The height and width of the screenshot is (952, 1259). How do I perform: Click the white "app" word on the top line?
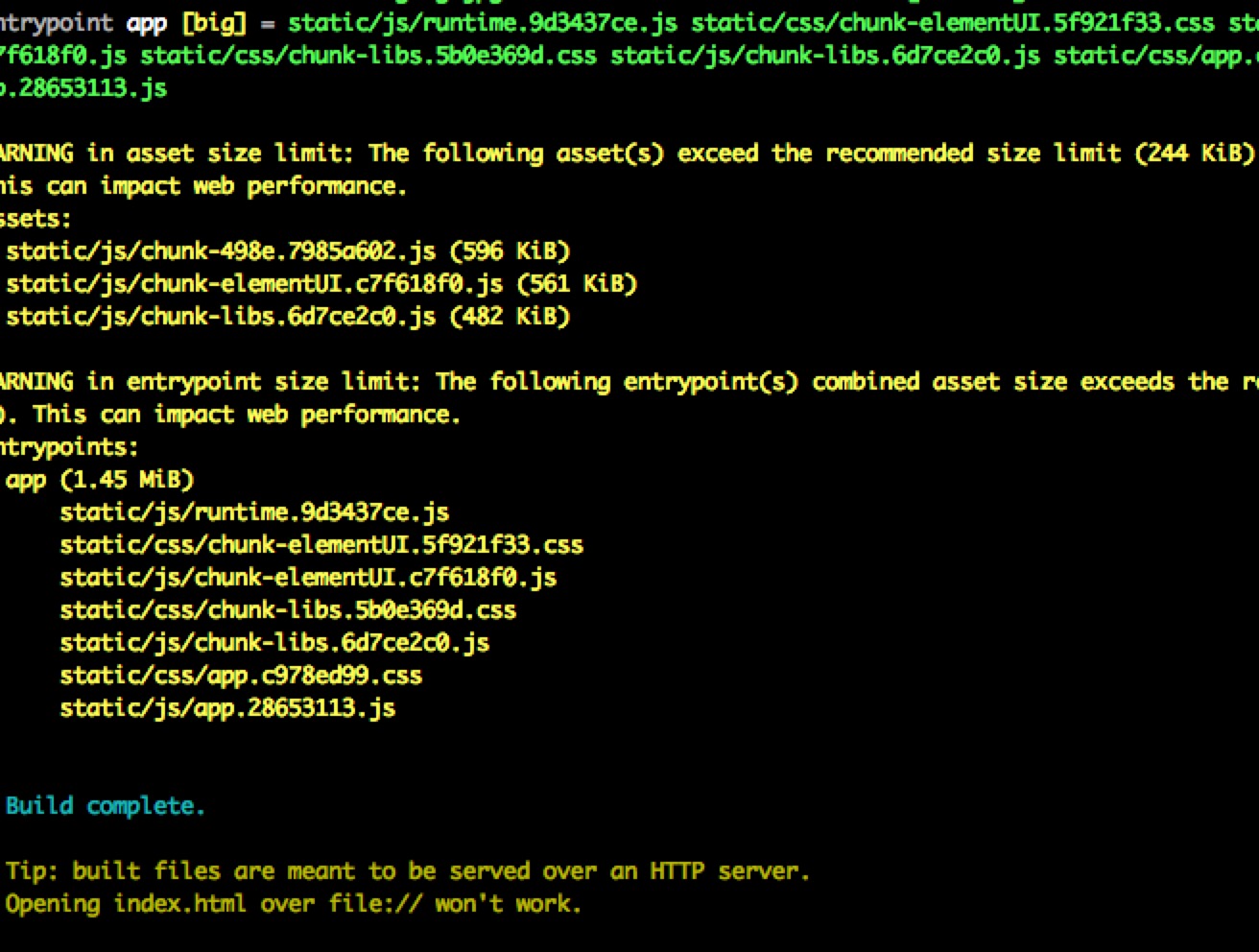click(x=147, y=23)
